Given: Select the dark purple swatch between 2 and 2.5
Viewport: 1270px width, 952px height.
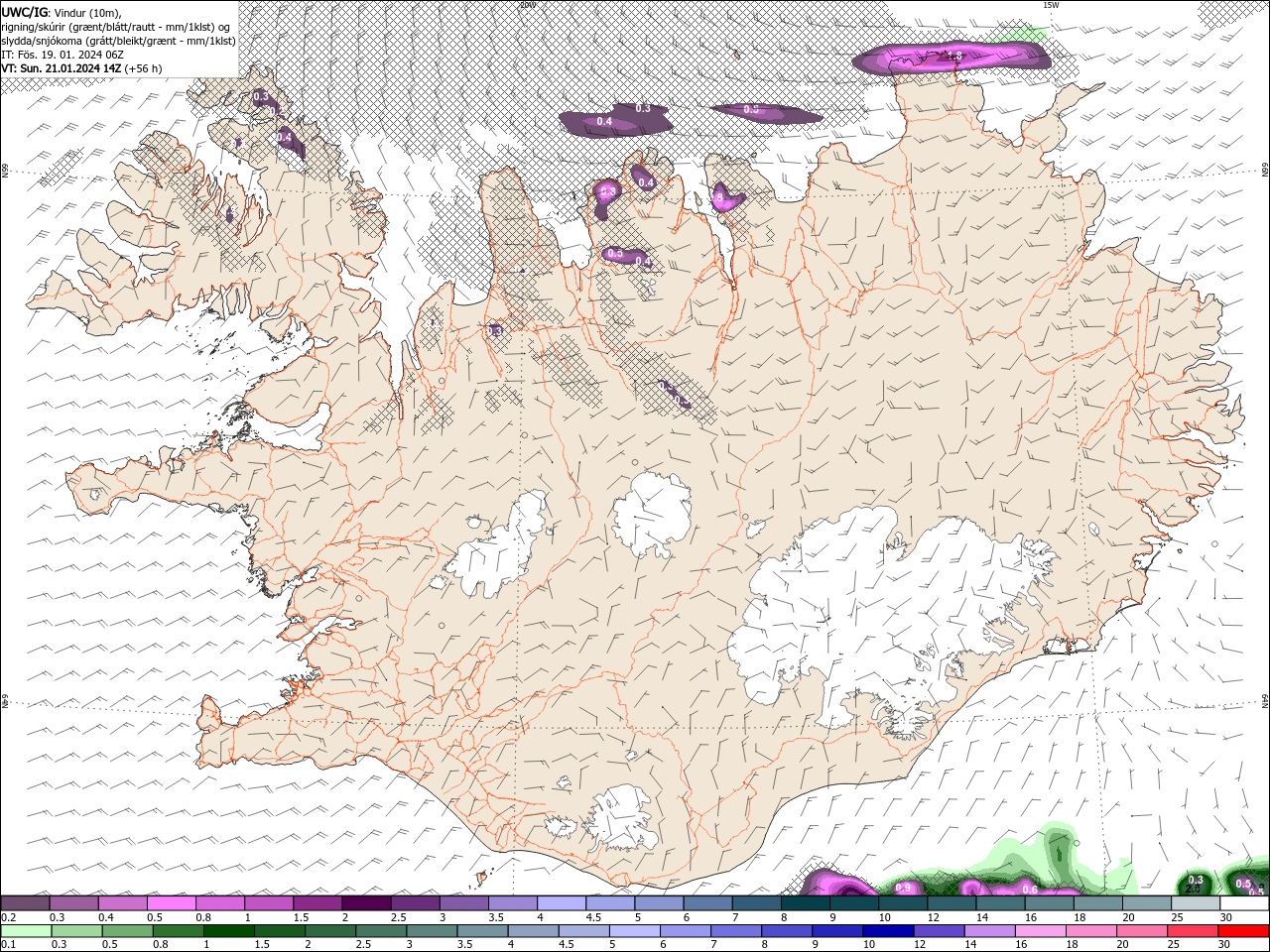Looking at the screenshot, I should 366,903.
